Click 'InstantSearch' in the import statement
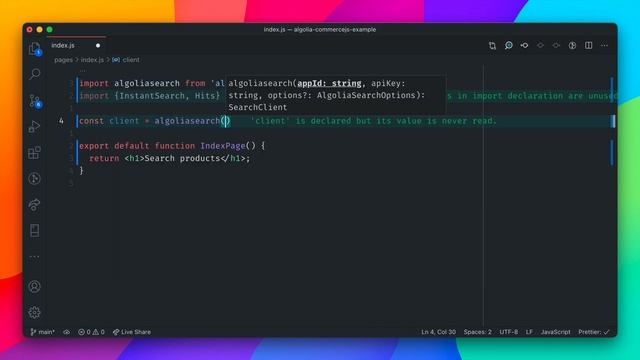The image size is (640, 360). coord(152,96)
